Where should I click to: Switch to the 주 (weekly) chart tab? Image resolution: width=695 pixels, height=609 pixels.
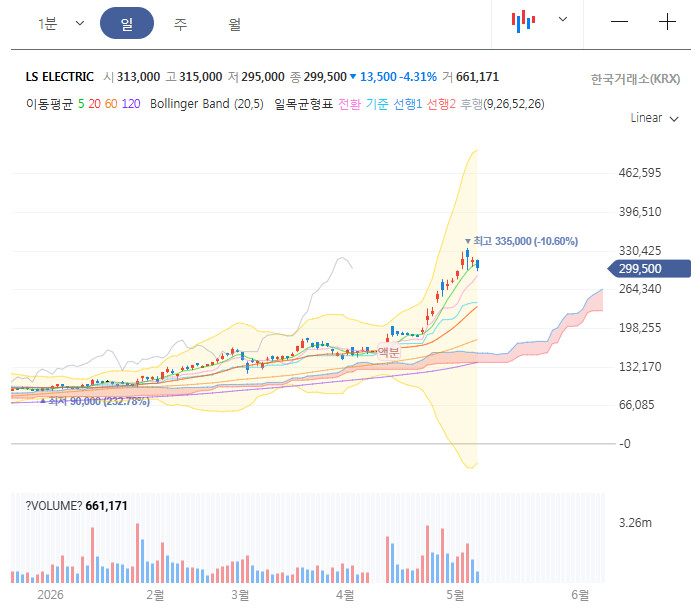click(x=180, y=24)
